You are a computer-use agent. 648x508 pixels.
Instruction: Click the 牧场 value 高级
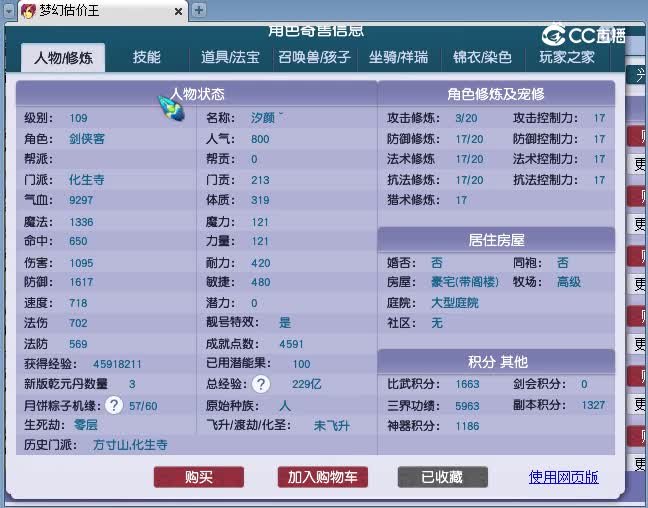(569, 282)
